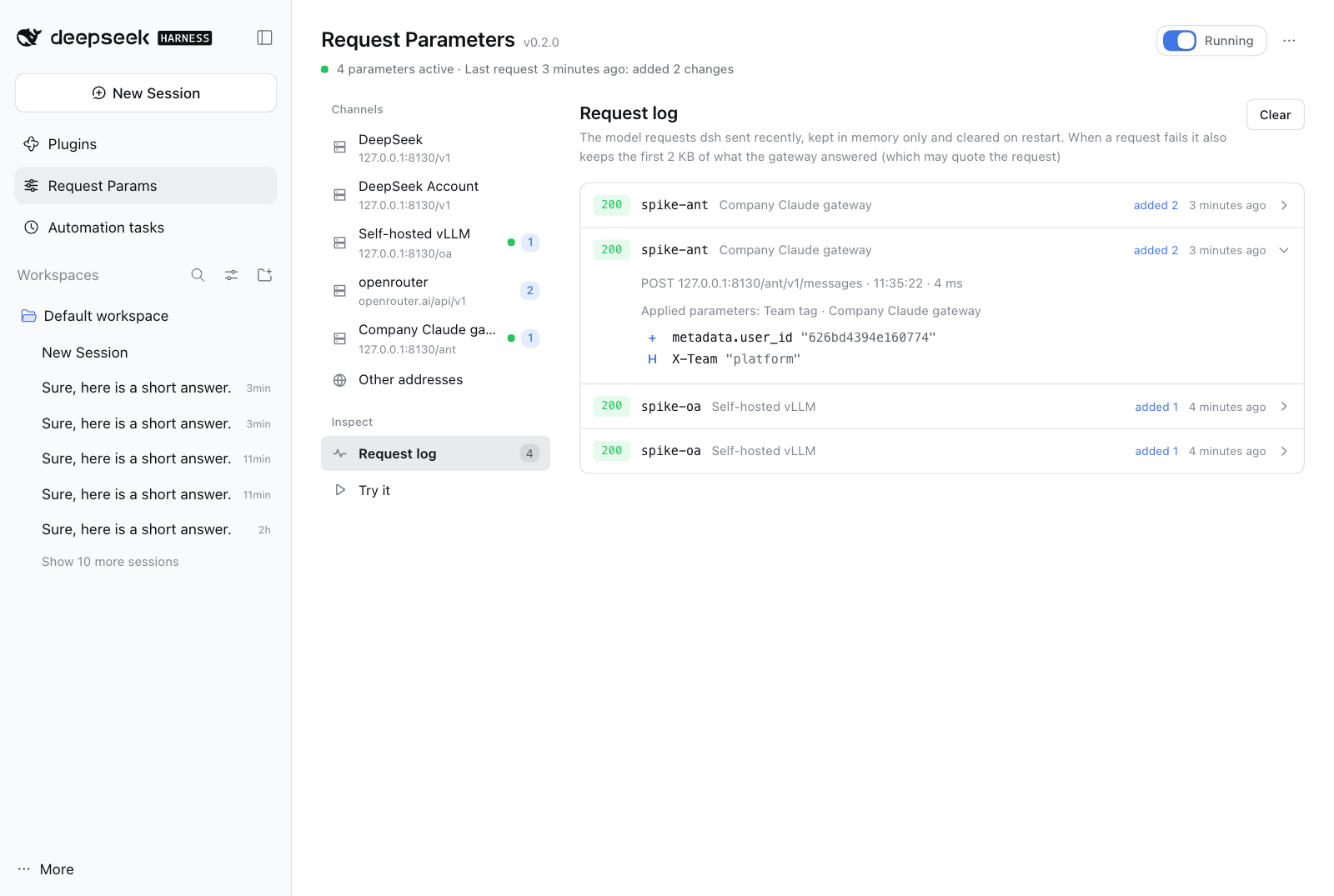Viewport: 1334px width, 896px height.
Task: Clear the request log
Action: click(x=1275, y=115)
